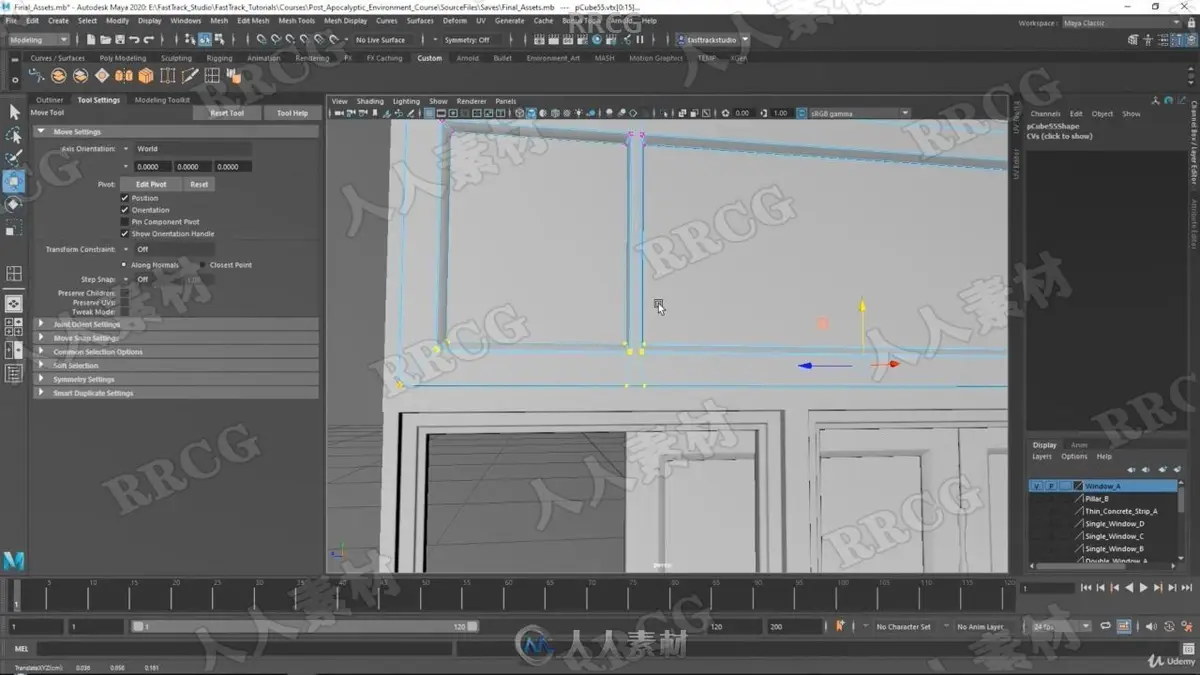This screenshot has height=675, width=1200.
Task: Pick the Rotate tool in the toolbox
Action: point(14,204)
